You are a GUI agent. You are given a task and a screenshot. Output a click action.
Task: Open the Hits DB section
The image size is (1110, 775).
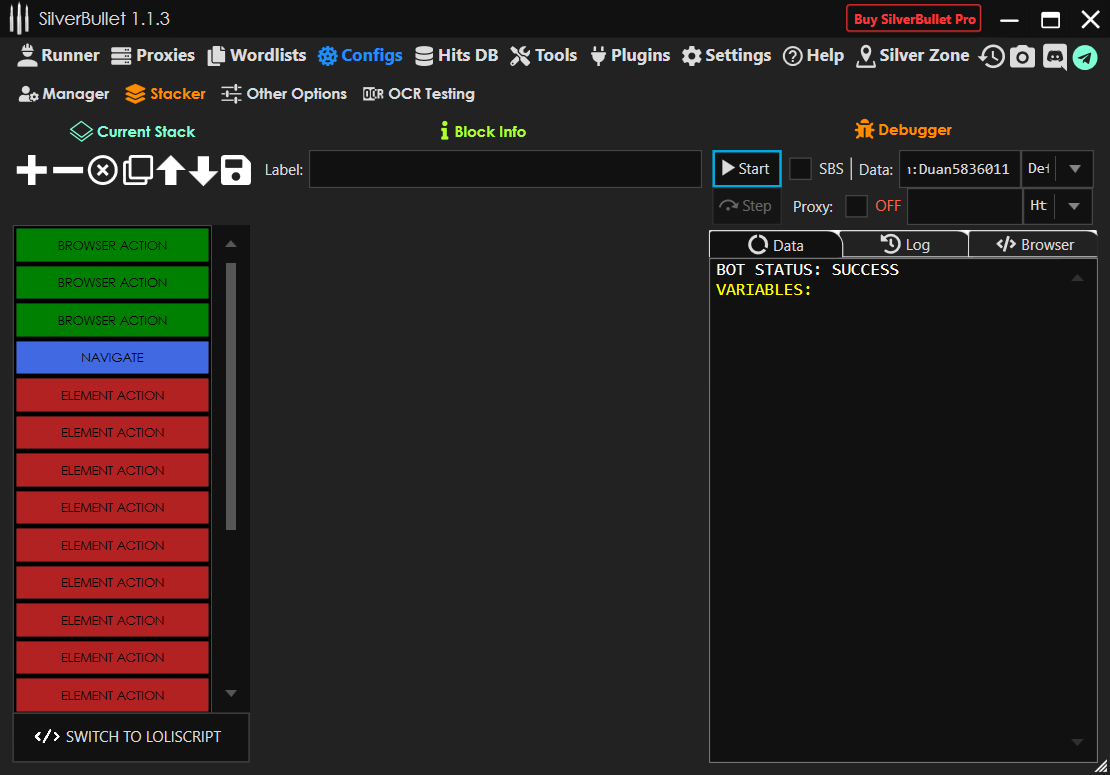pos(457,55)
